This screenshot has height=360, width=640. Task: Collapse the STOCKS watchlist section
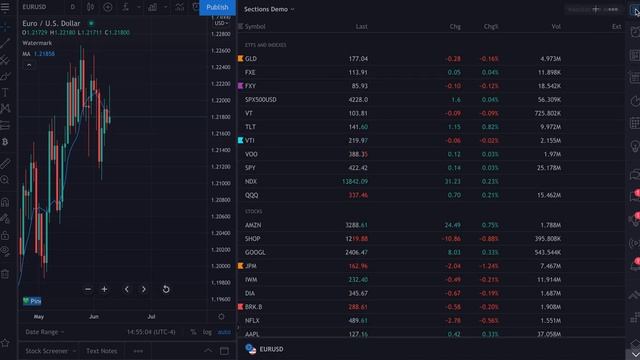253,211
